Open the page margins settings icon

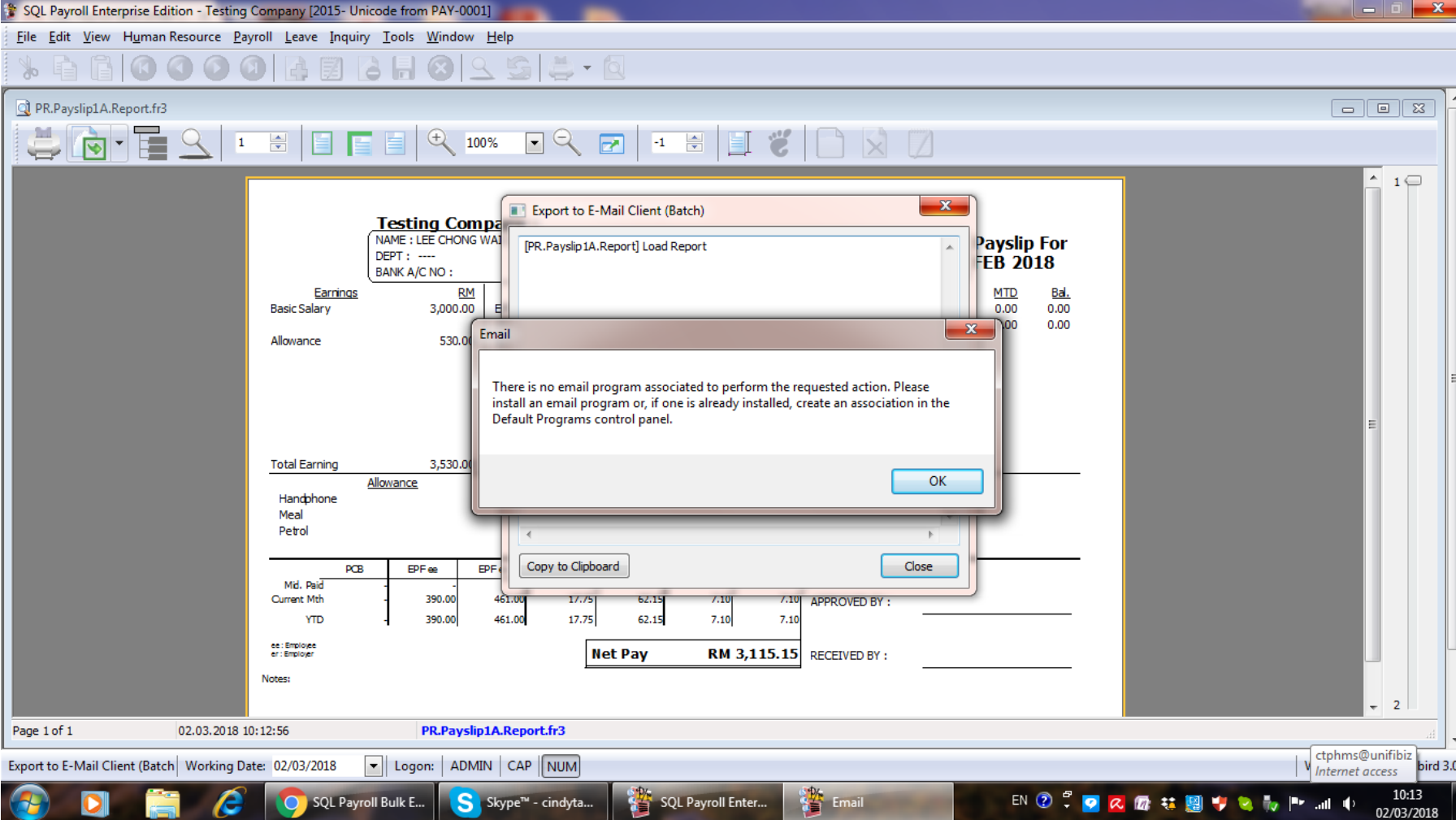pyautogui.click(x=739, y=144)
